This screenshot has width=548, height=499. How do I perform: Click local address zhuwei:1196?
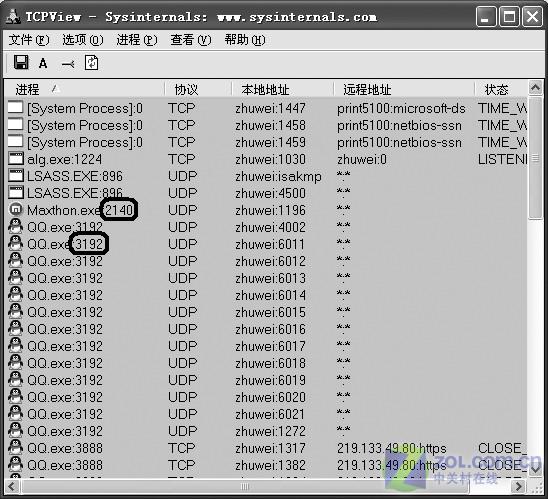[x=271, y=210]
